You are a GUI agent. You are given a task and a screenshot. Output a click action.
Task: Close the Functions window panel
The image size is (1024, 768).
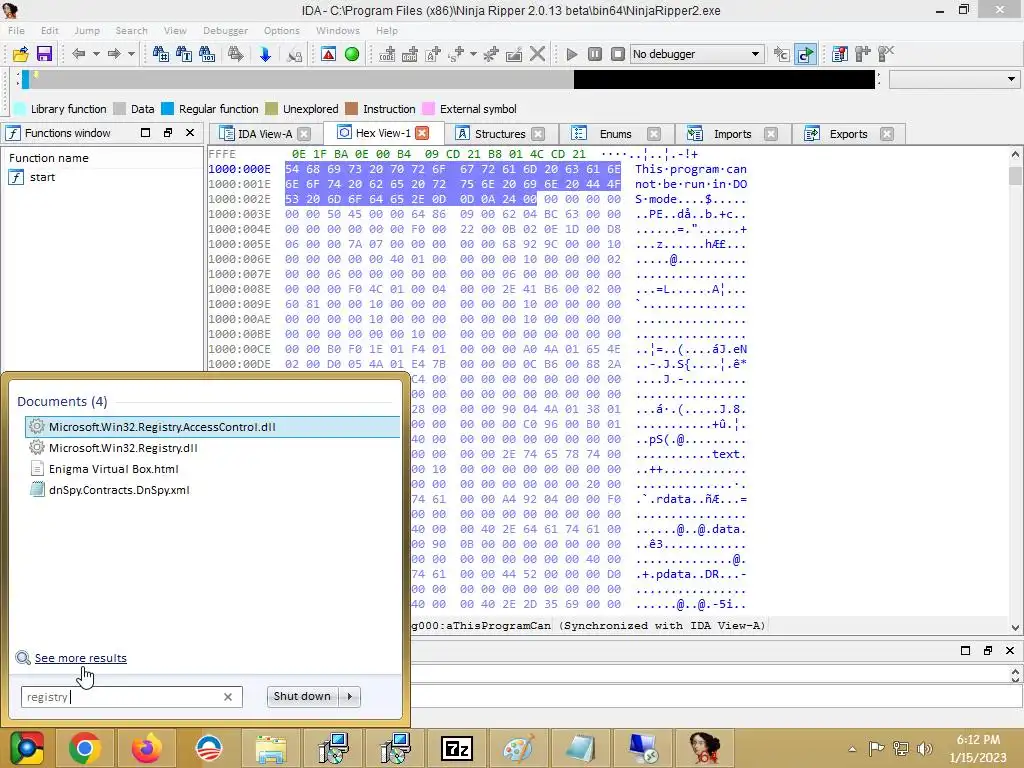click(190, 133)
